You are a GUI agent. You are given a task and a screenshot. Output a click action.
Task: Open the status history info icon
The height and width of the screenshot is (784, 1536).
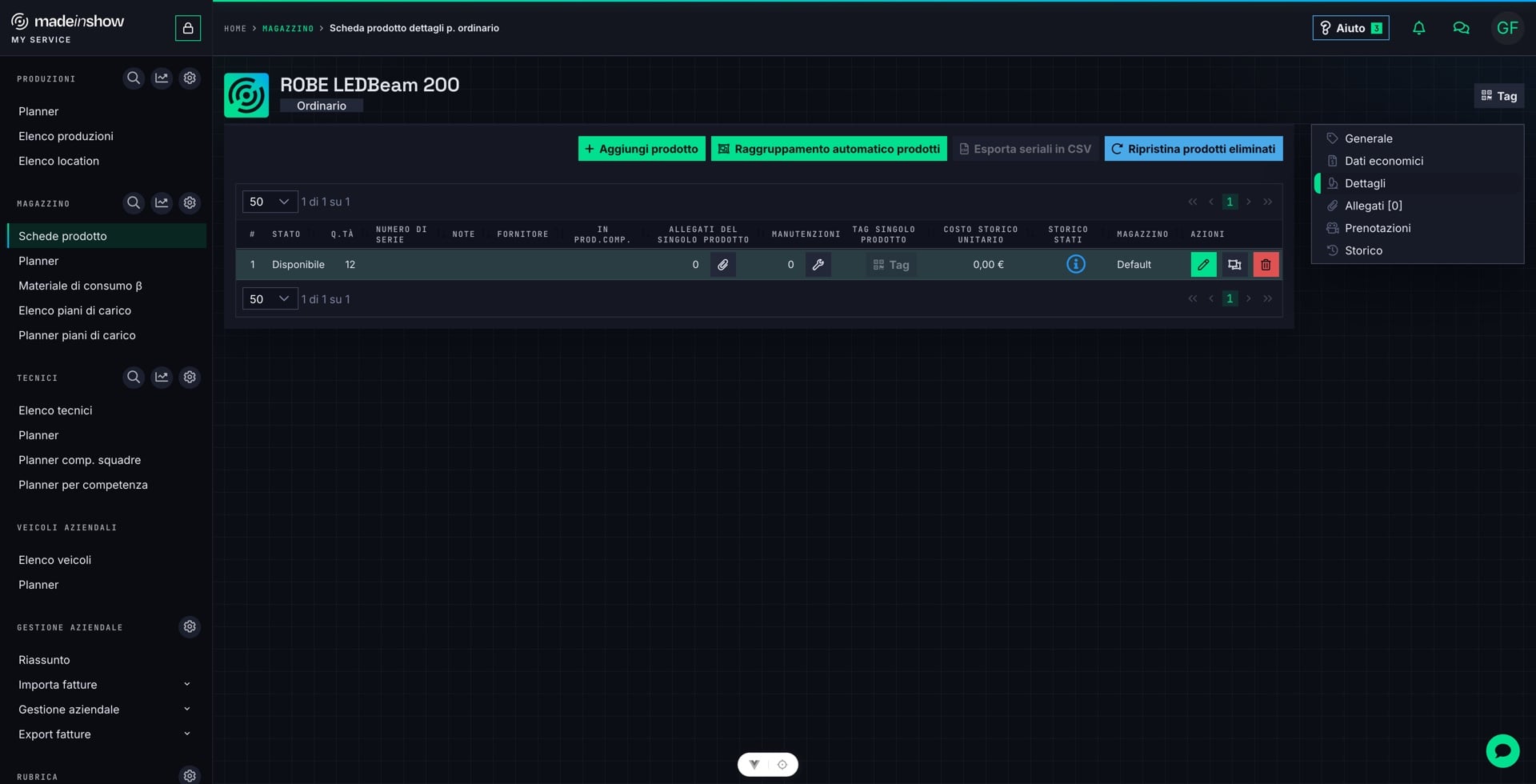(1075, 264)
